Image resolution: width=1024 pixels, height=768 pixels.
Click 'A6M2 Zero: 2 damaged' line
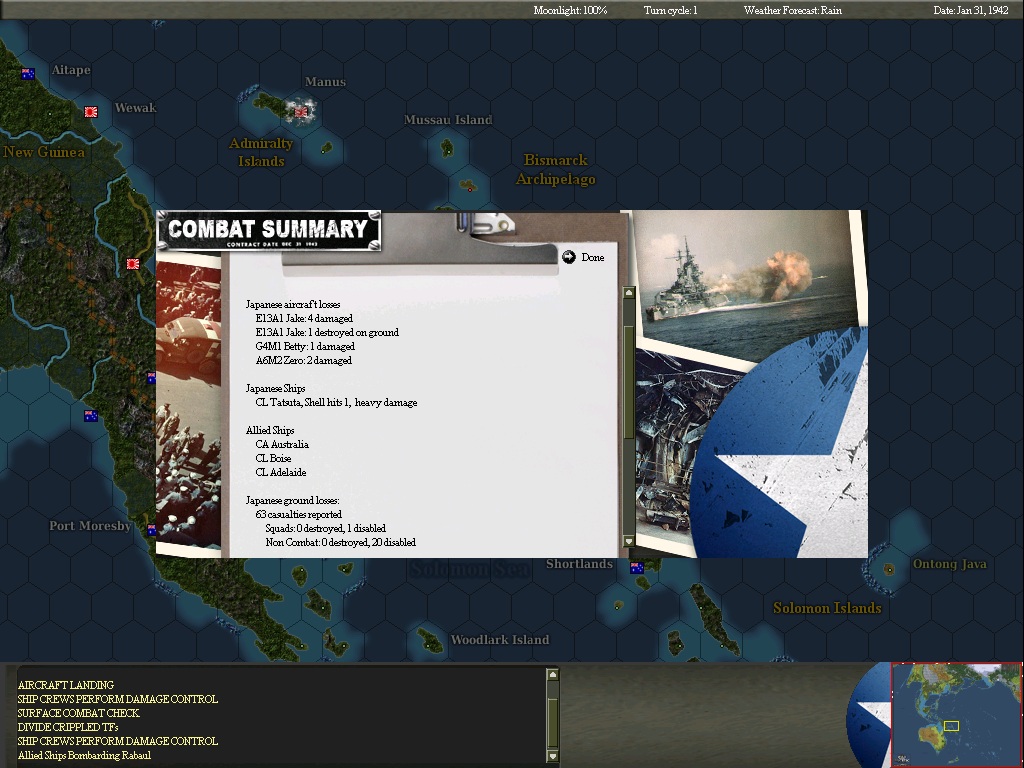[x=304, y=360]
